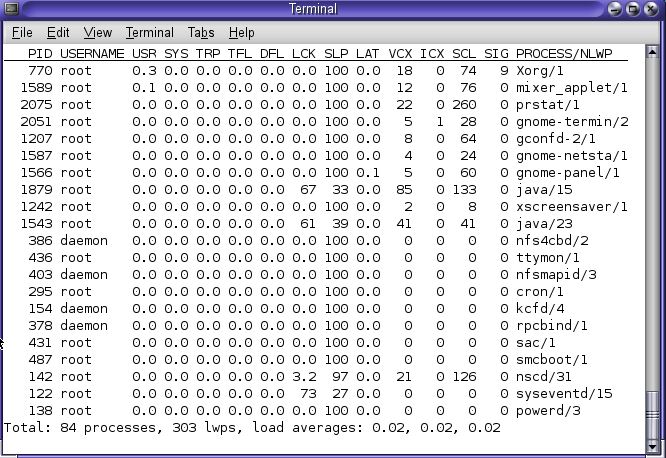Click the PROCESS/NLWP column header
666x458 pixels.
tap(564, 54)
